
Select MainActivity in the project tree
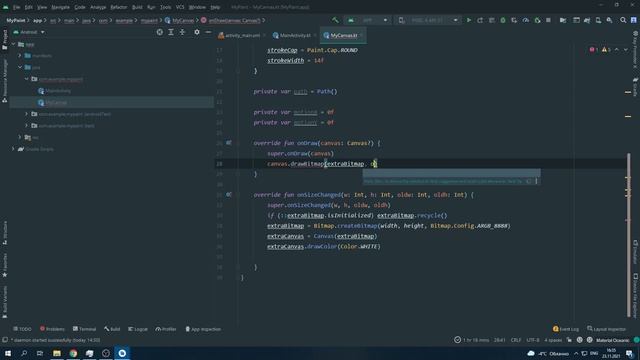[58, 91]
